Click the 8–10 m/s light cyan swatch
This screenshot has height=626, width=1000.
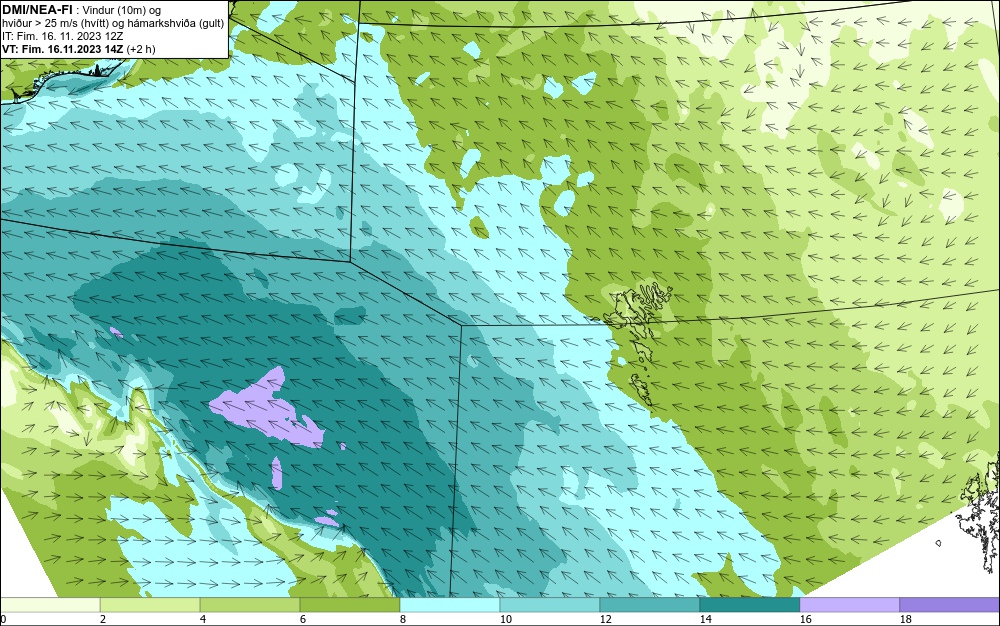coord(450,605)
